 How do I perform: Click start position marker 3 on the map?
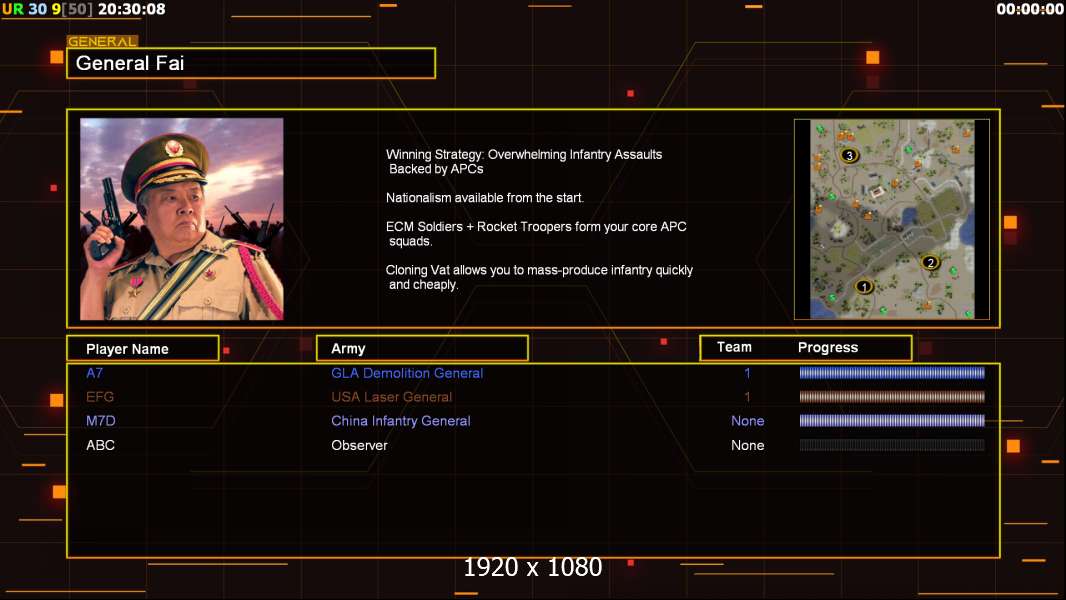(x=848, y=156)
